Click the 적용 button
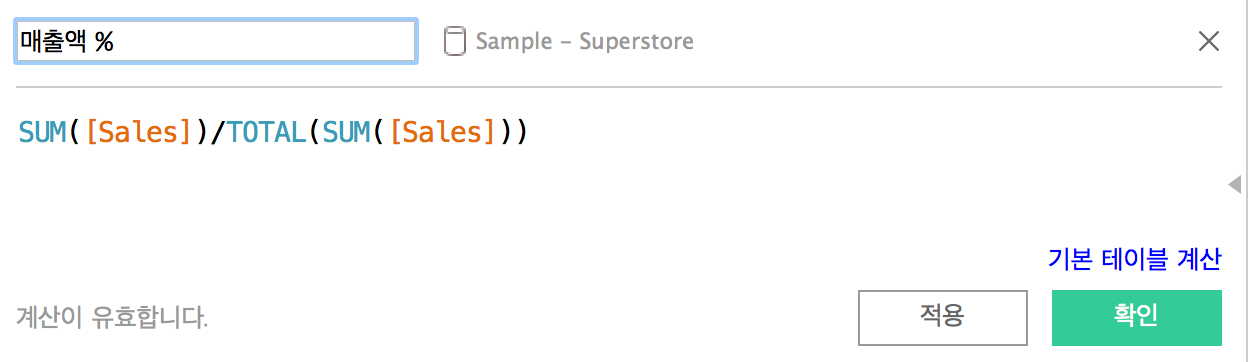 [942, 317]
